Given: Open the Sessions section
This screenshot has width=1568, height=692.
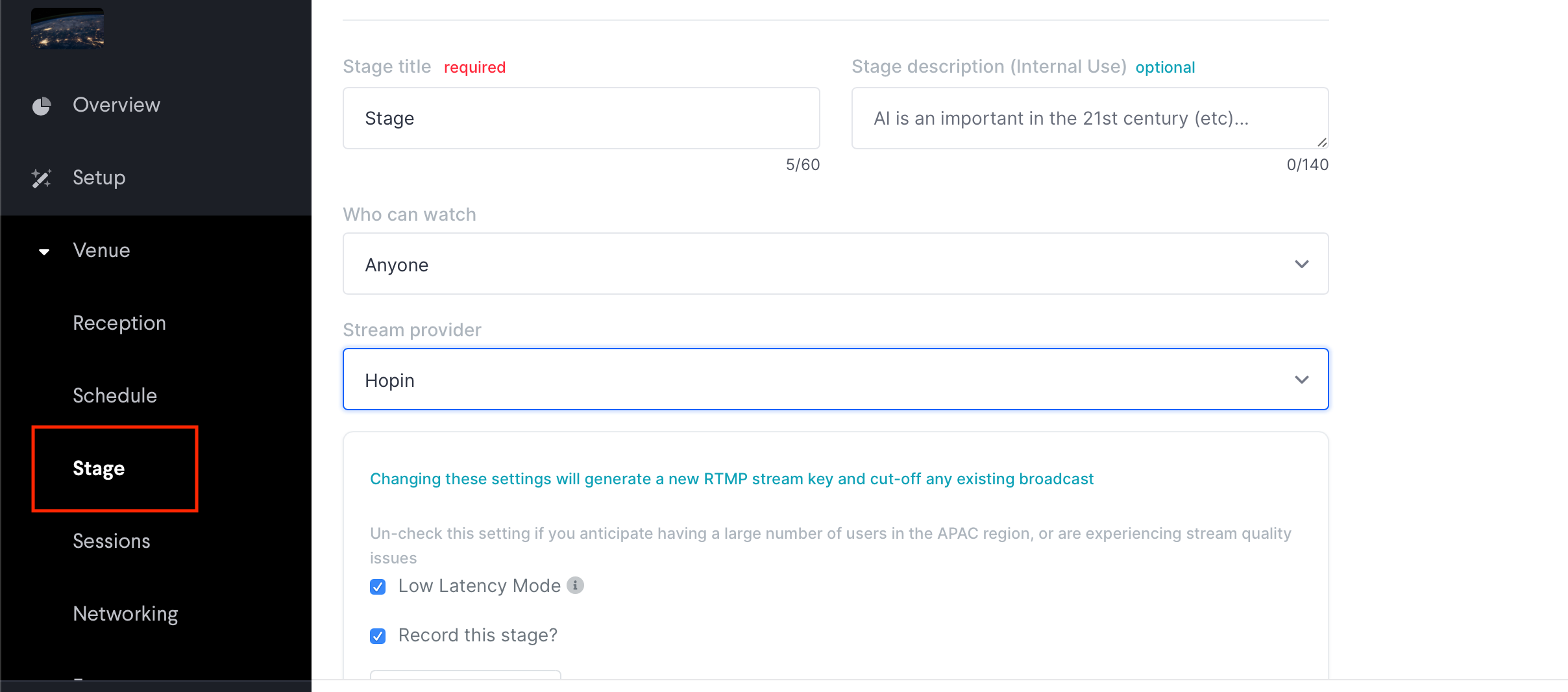Looking at the screenshot, I should click(x=112, y=541).
